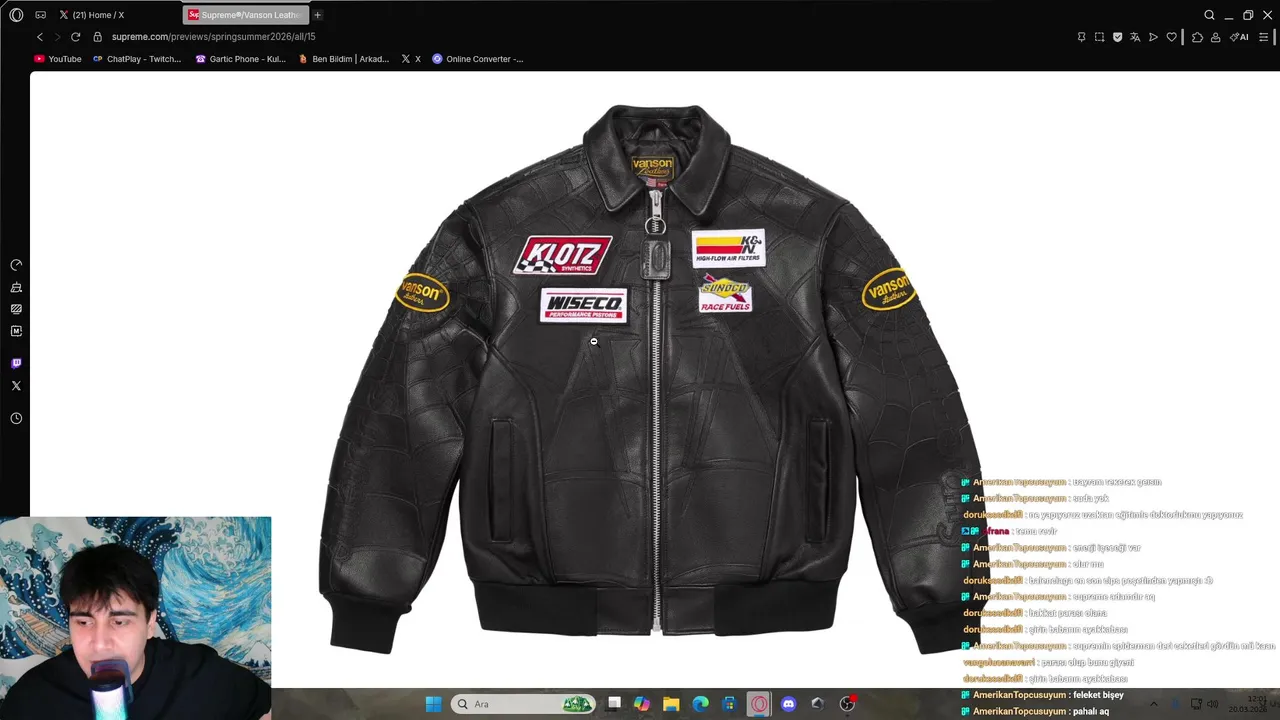
Task: Open browser tab search magnifier
Action: (x=1209, y=15)
